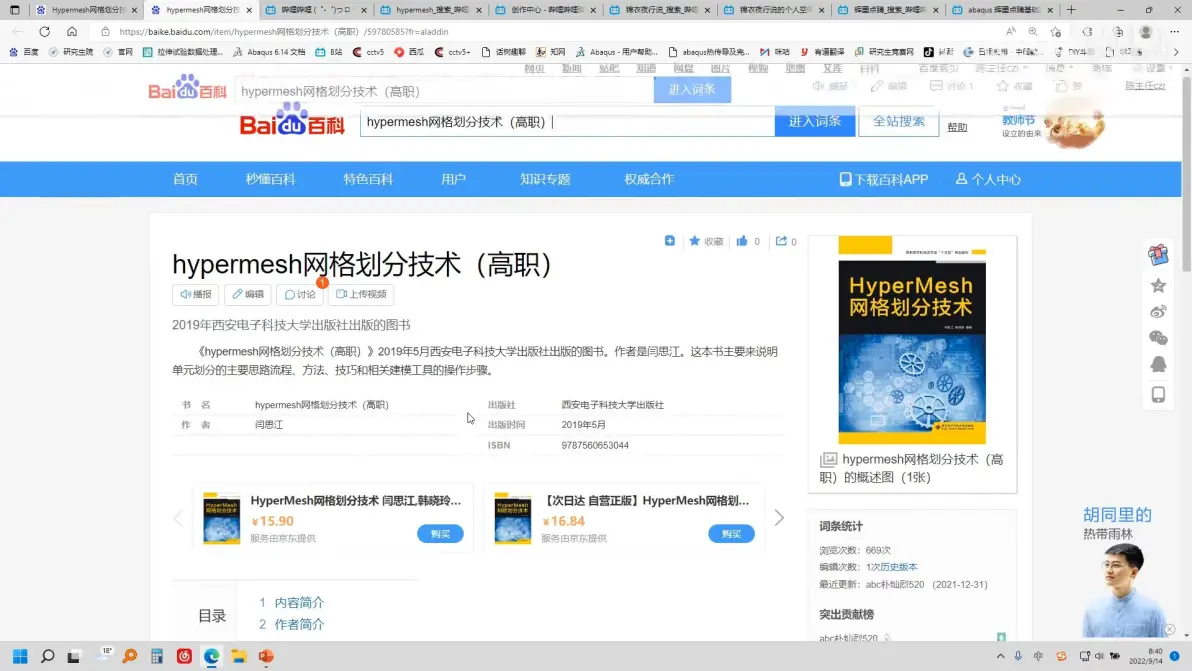Expand the bookmarks bar overflow chevron
1192x671 pixels.
[x=1176, y=52]
